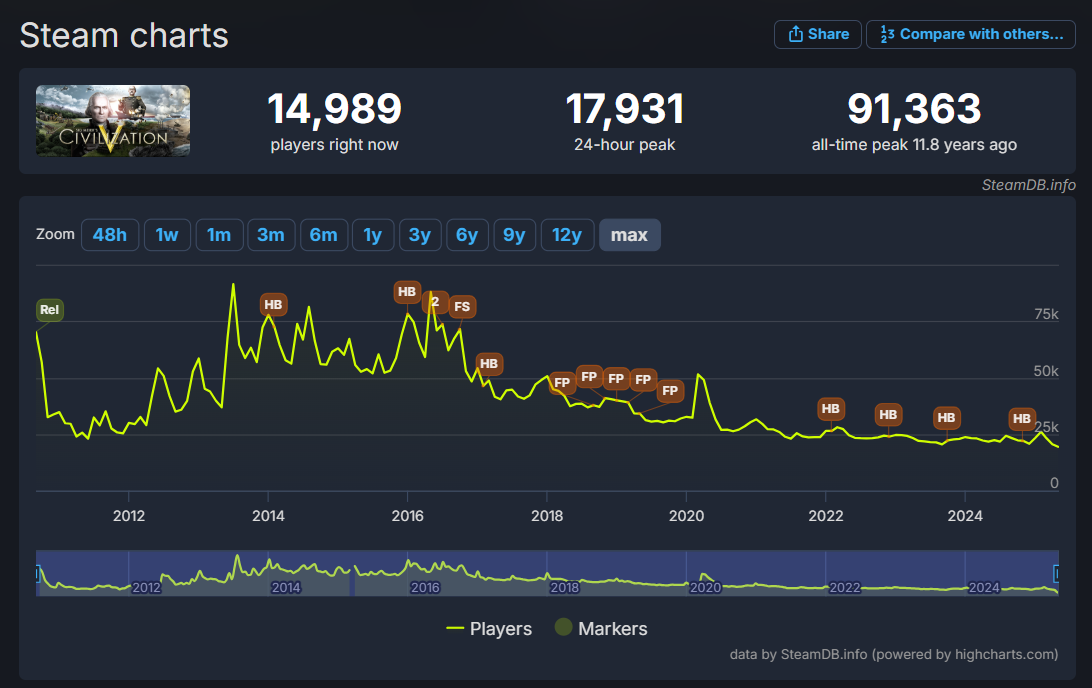Click the green Rel release marker
This screenshot has width=1092, height=688.
pyautogui.click(x=49, y=310)
